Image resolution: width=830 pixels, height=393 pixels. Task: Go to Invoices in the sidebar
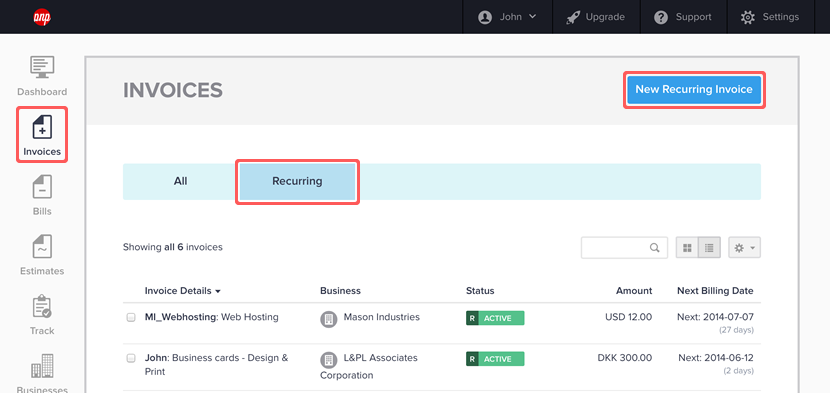tap(42, 135)
